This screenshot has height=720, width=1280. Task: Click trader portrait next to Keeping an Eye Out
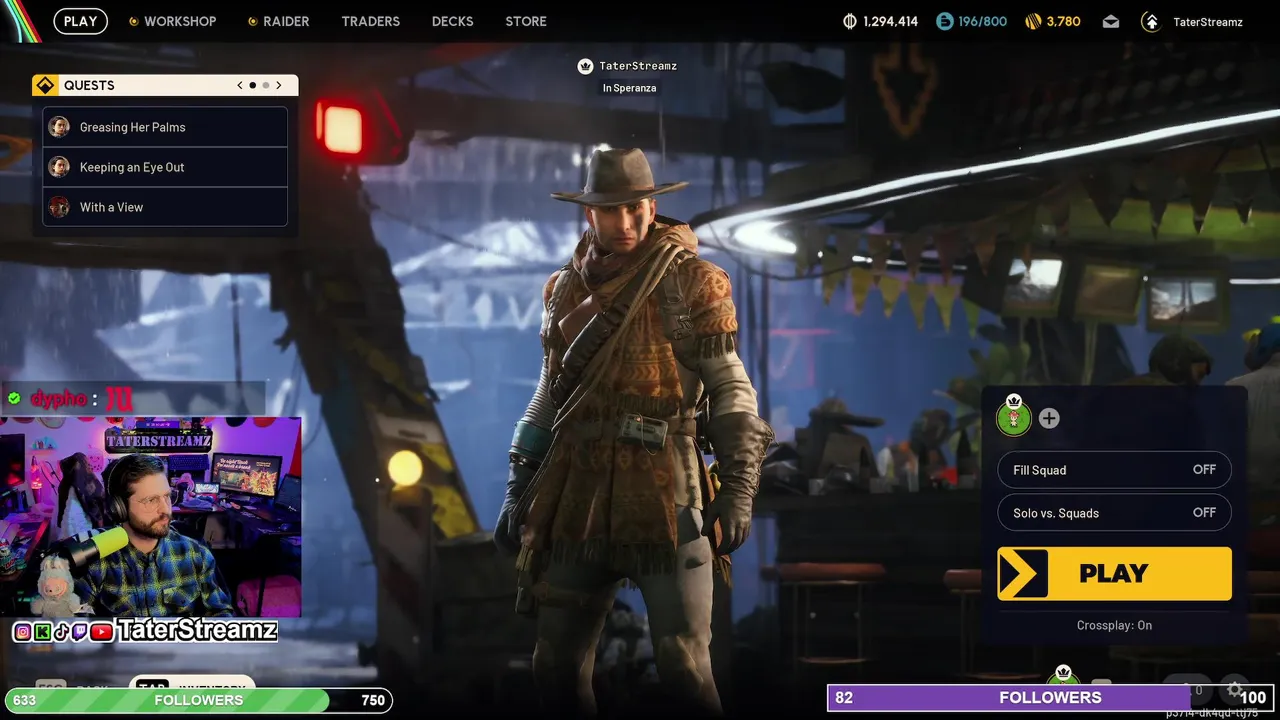[59, 167]
